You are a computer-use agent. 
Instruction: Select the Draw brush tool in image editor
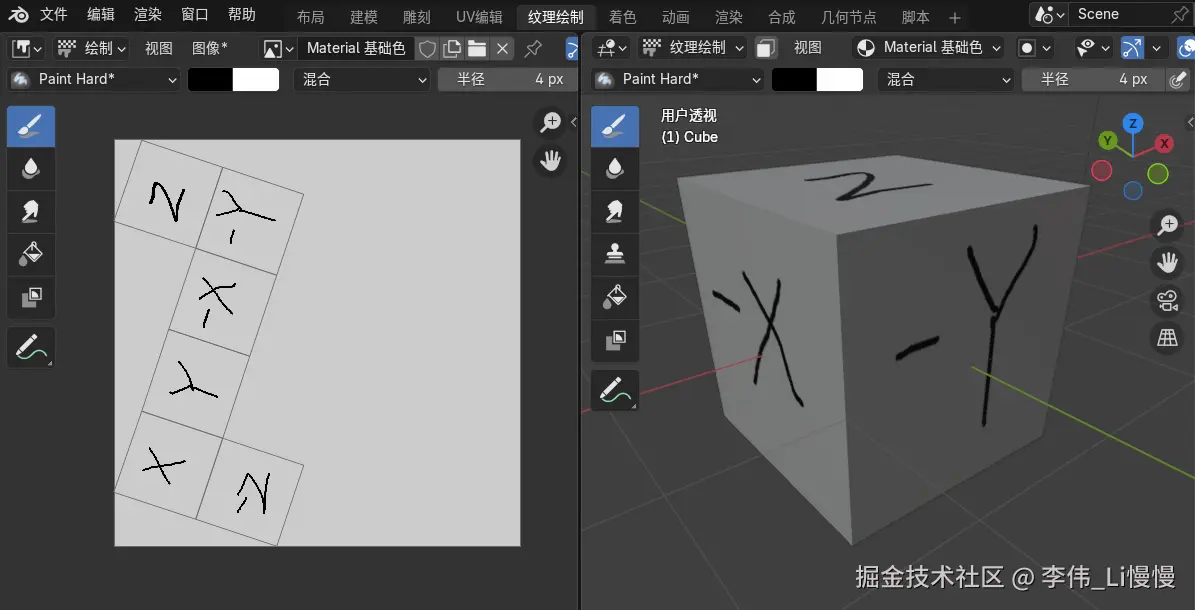pos(31,127)
